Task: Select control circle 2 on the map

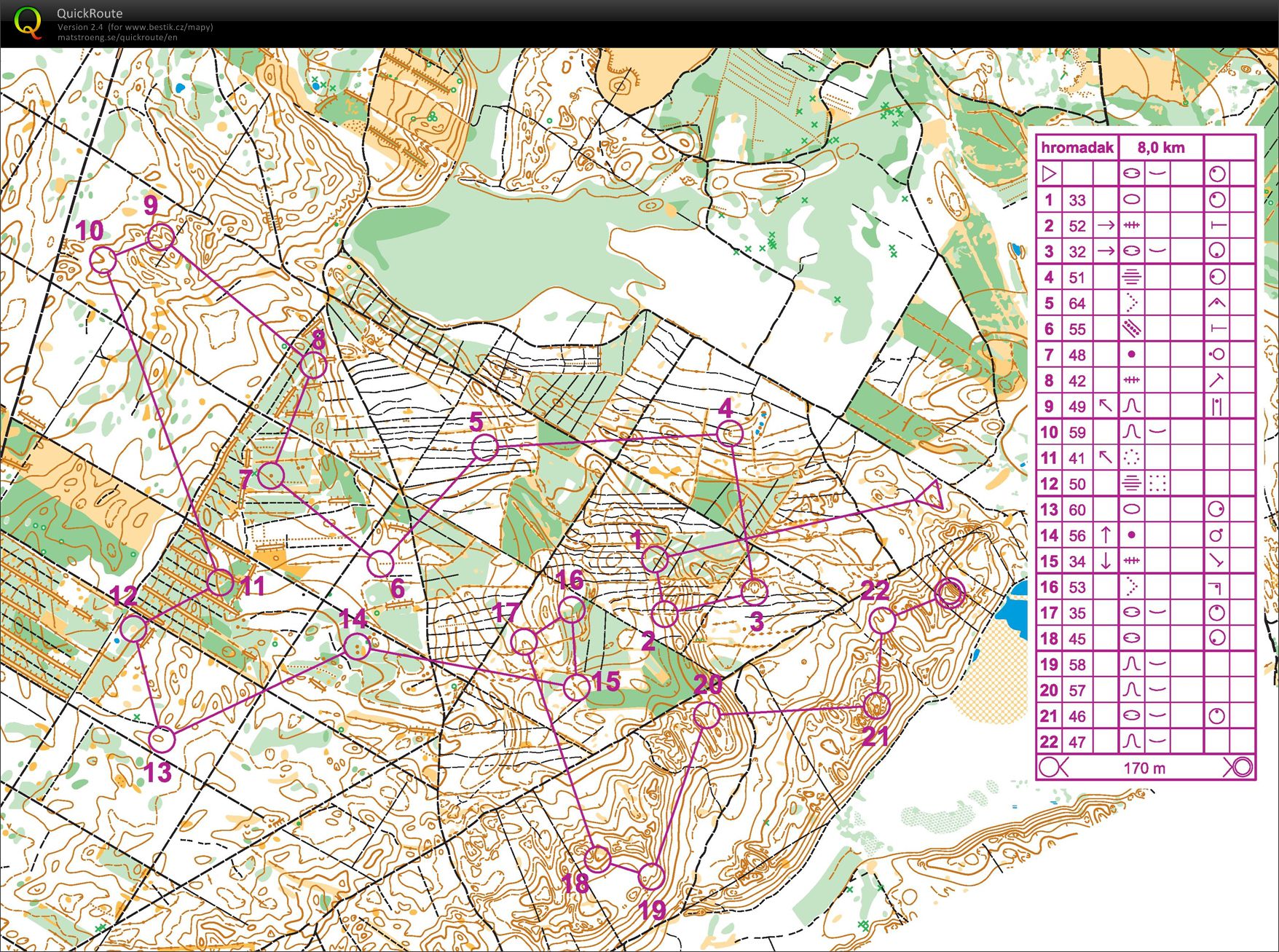Action: coord(664,614)
